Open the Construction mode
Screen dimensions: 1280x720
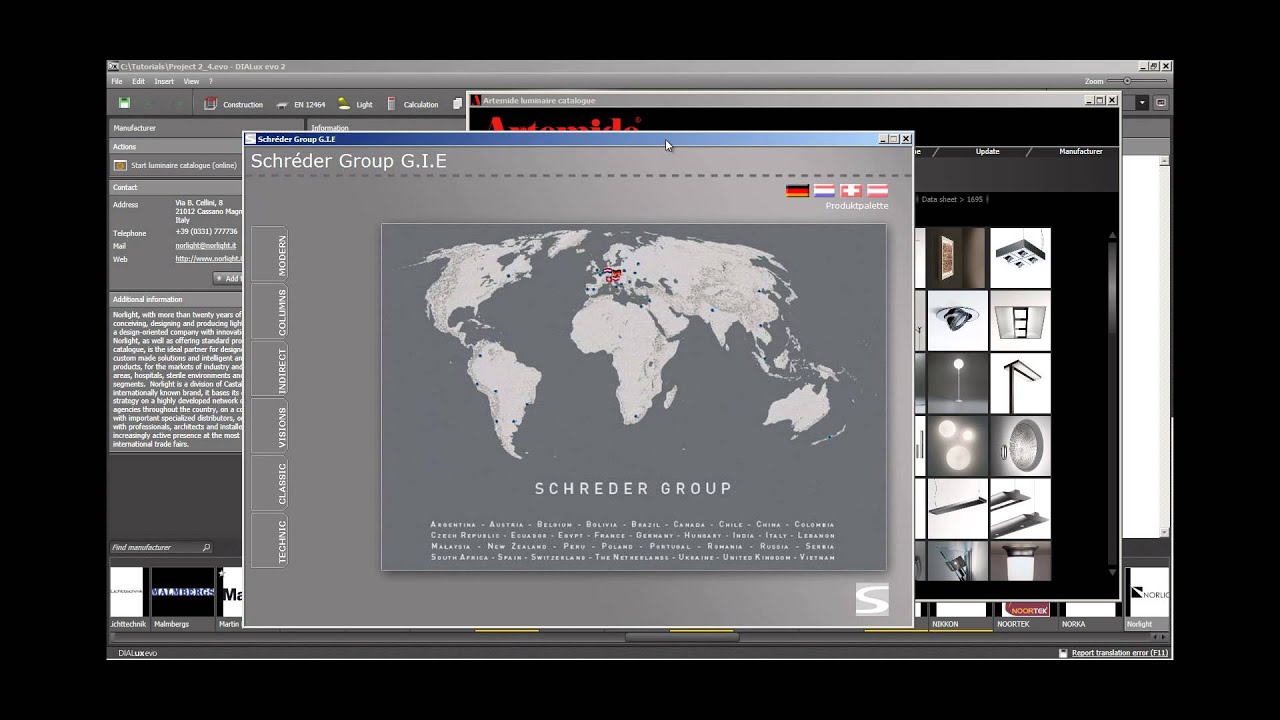234,104
